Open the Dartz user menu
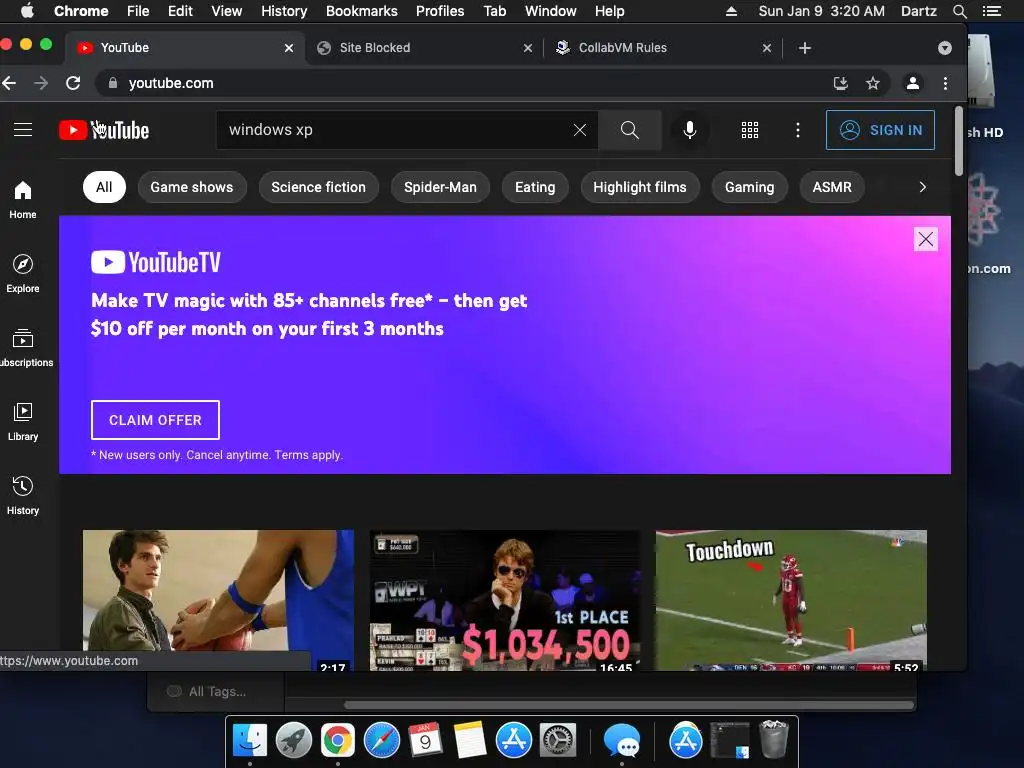1024x768 pixels. [918, 11]
